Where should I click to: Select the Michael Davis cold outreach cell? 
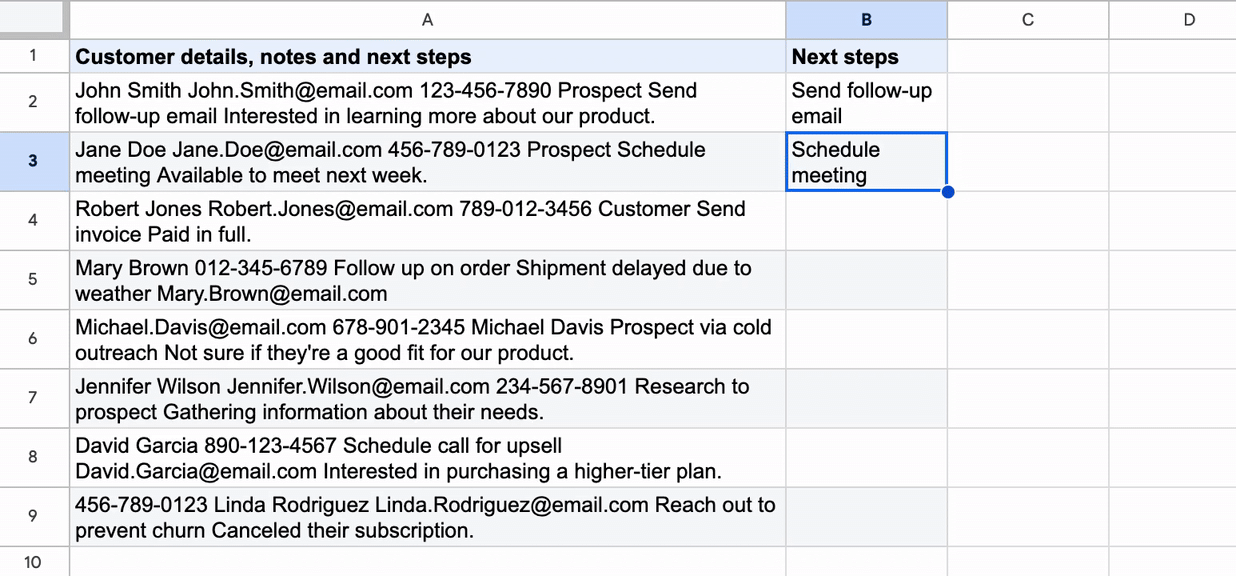tap(427, 339)
